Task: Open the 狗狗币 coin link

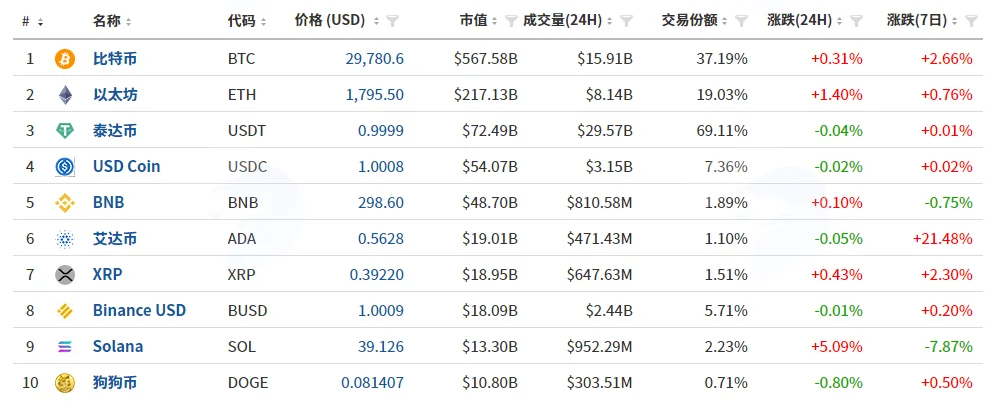Action: tap(115, 383)
